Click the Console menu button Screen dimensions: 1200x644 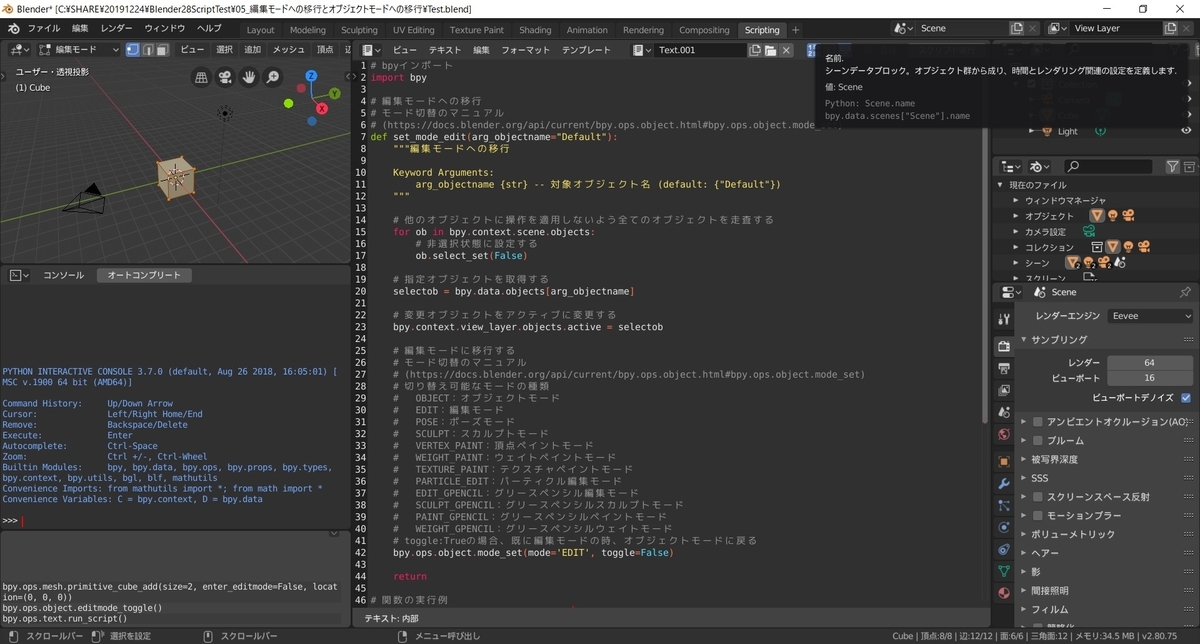click(63, 275)
